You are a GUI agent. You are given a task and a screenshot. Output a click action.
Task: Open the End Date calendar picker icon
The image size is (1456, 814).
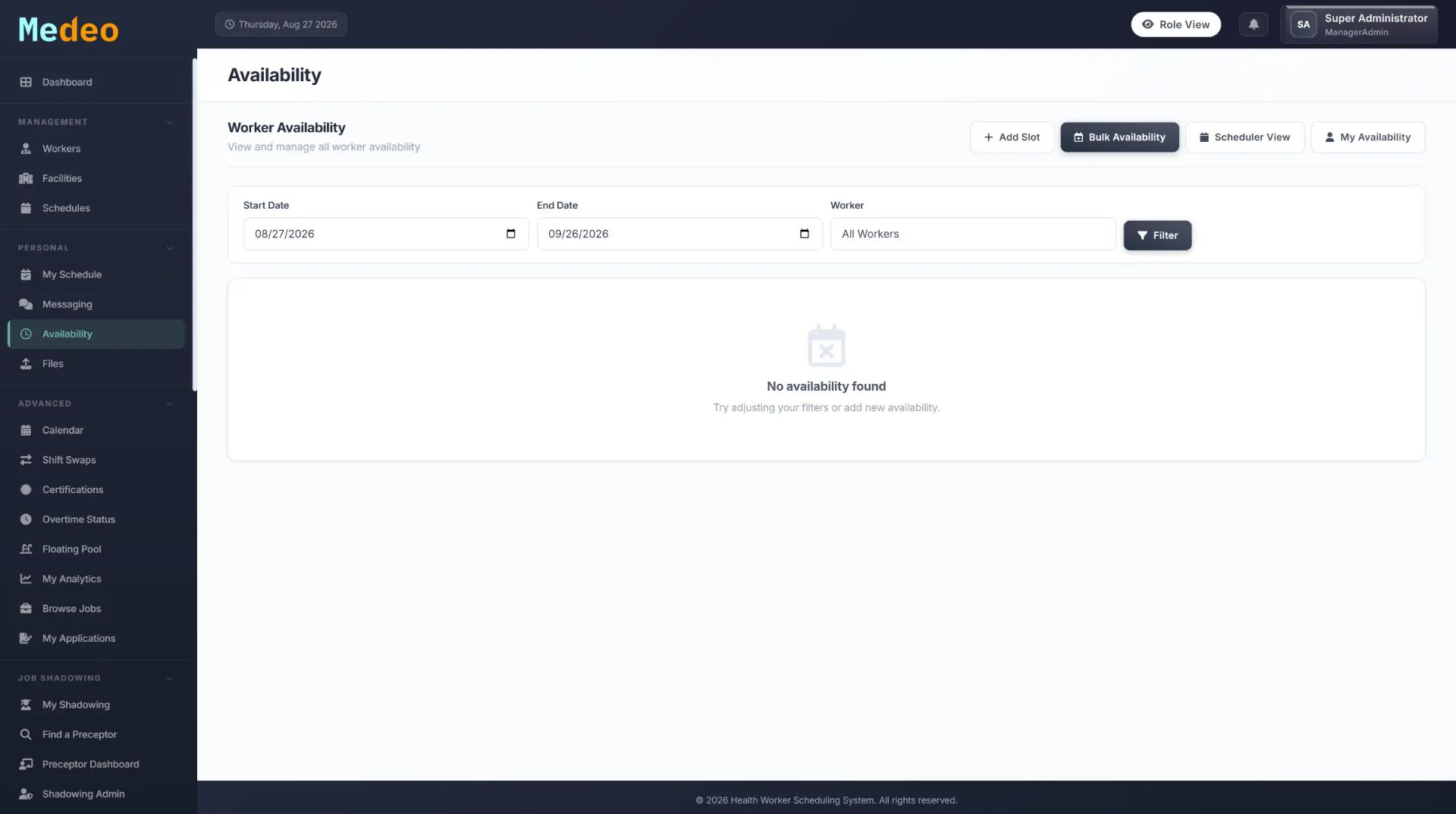click(x=805, y=234)
